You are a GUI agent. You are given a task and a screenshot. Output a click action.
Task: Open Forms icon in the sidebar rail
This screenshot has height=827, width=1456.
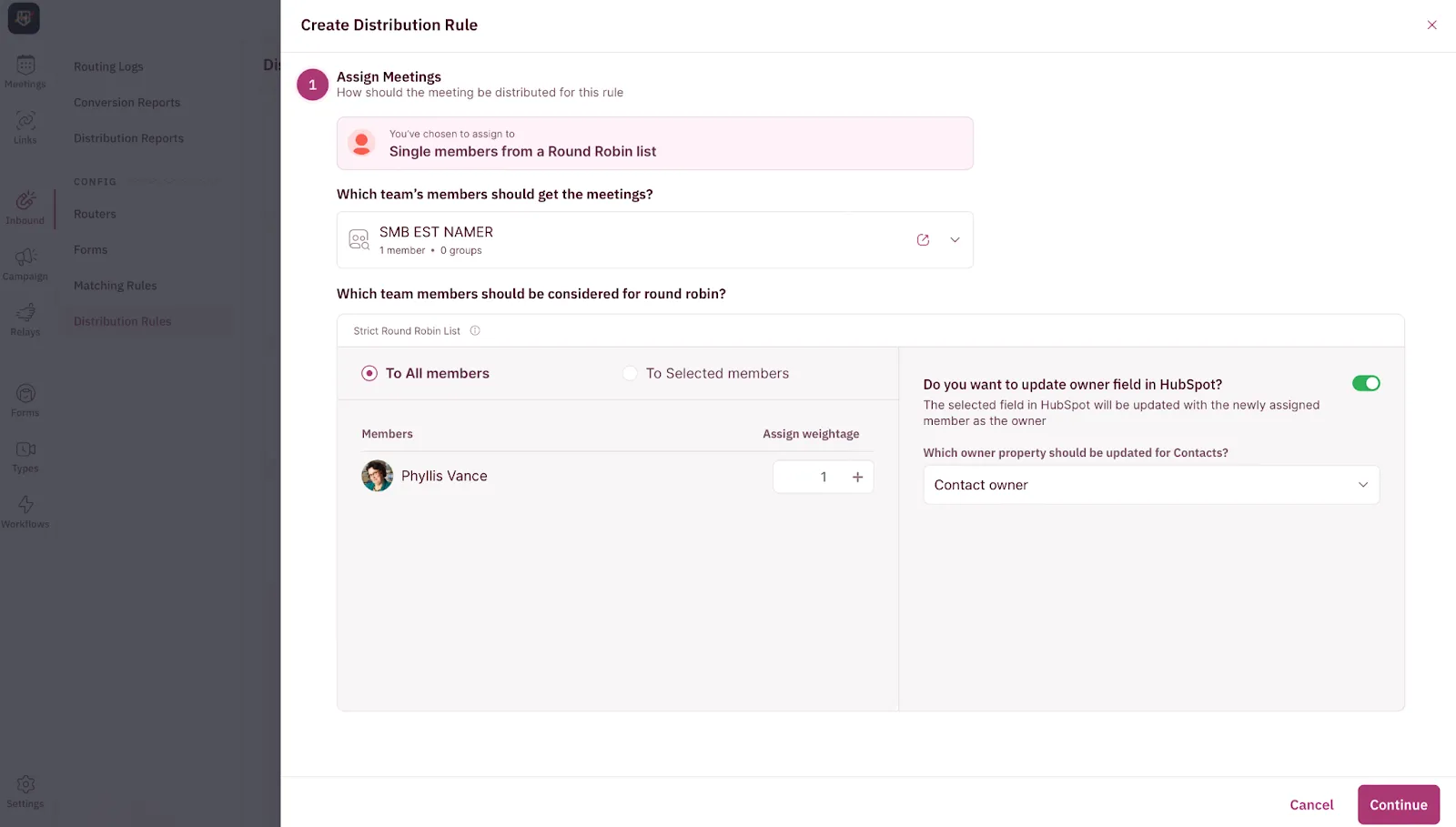[25, 400]
